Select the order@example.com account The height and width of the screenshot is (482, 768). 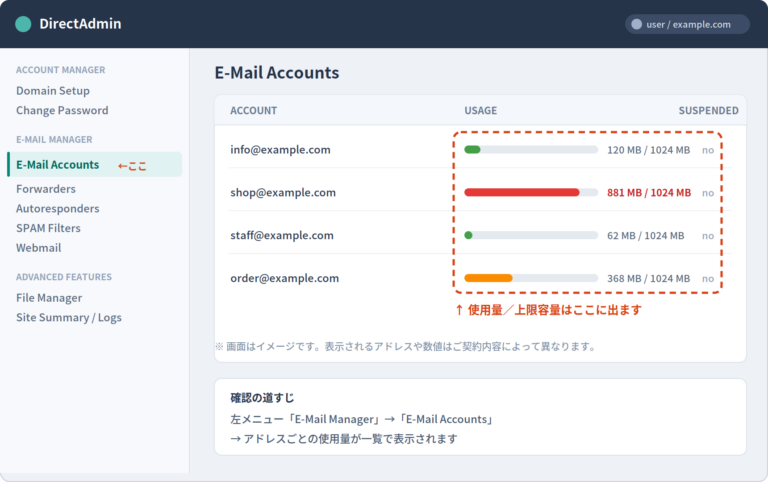285,278
